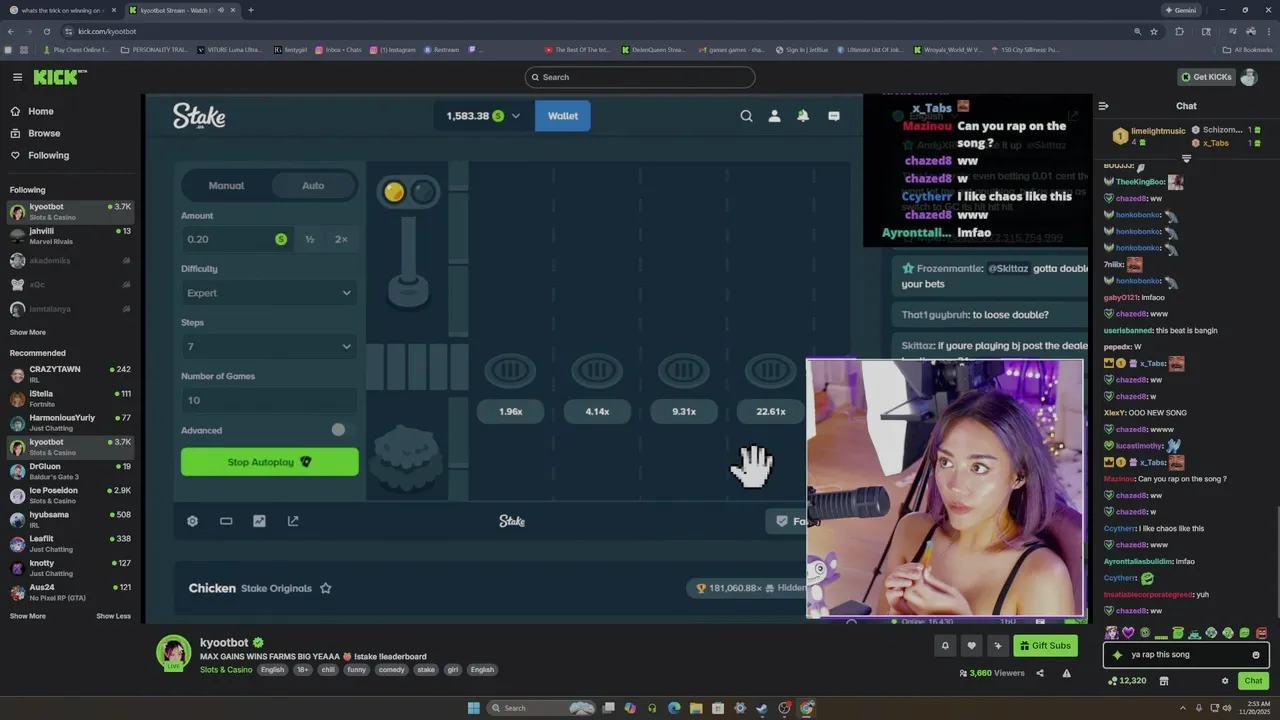Open Steam from taskbar
Screen dimensions: 1280x720
tap(762, 708)
